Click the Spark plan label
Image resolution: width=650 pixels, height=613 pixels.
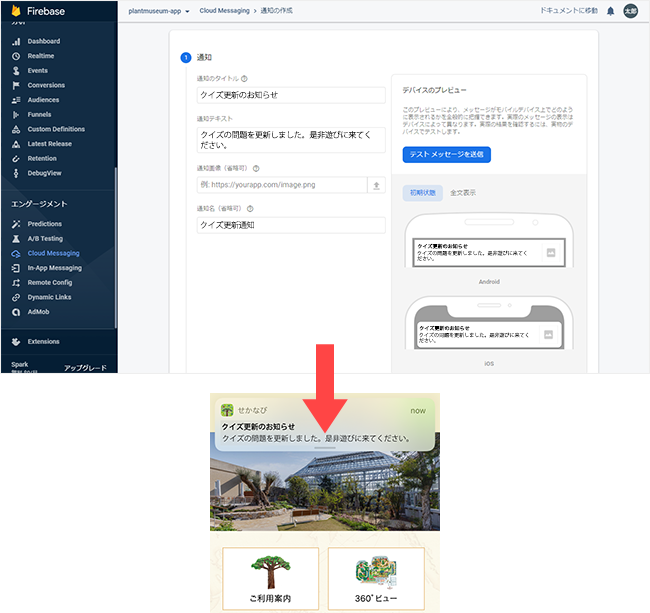coord(20,364)
